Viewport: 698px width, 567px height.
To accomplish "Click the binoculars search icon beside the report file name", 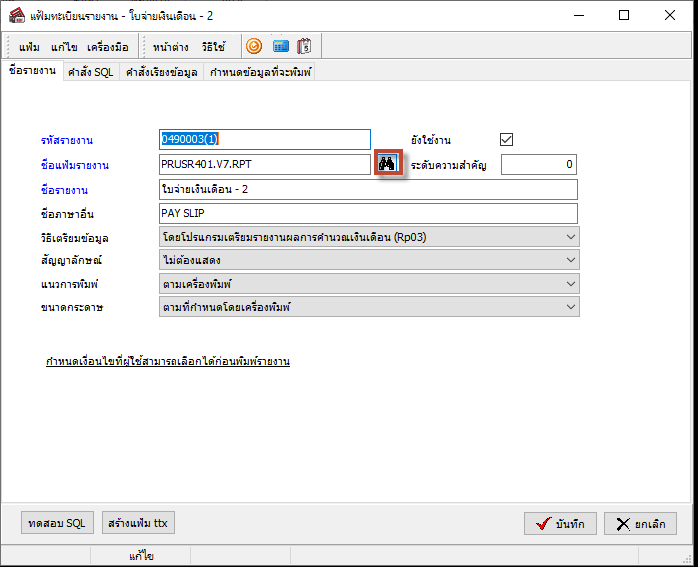I will pyautogui.click(x=388, y=164).
